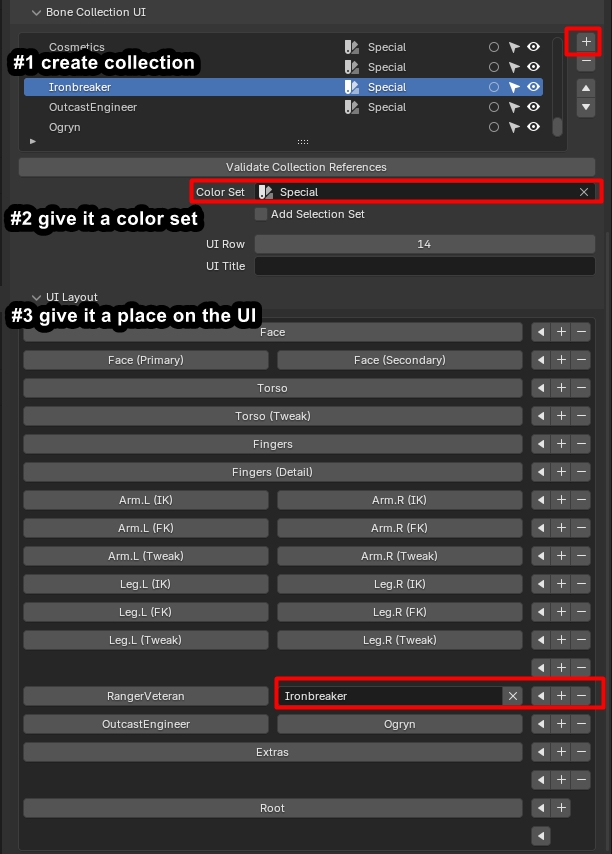
Task: Select the Ogryn collection in list
Action: click(65, 127)
